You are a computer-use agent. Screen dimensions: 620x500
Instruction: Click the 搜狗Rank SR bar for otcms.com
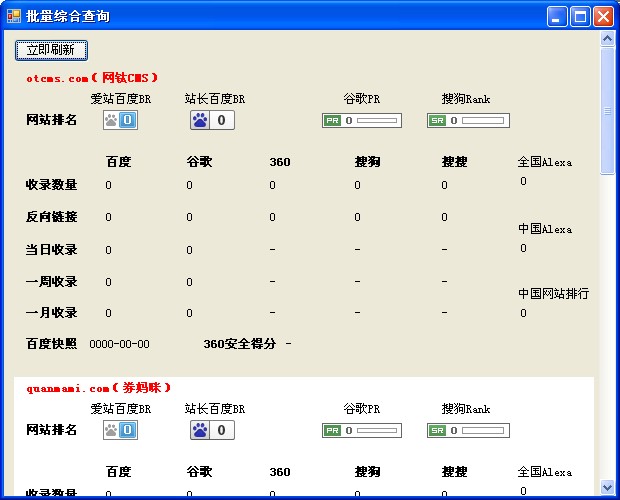(468, 121)
